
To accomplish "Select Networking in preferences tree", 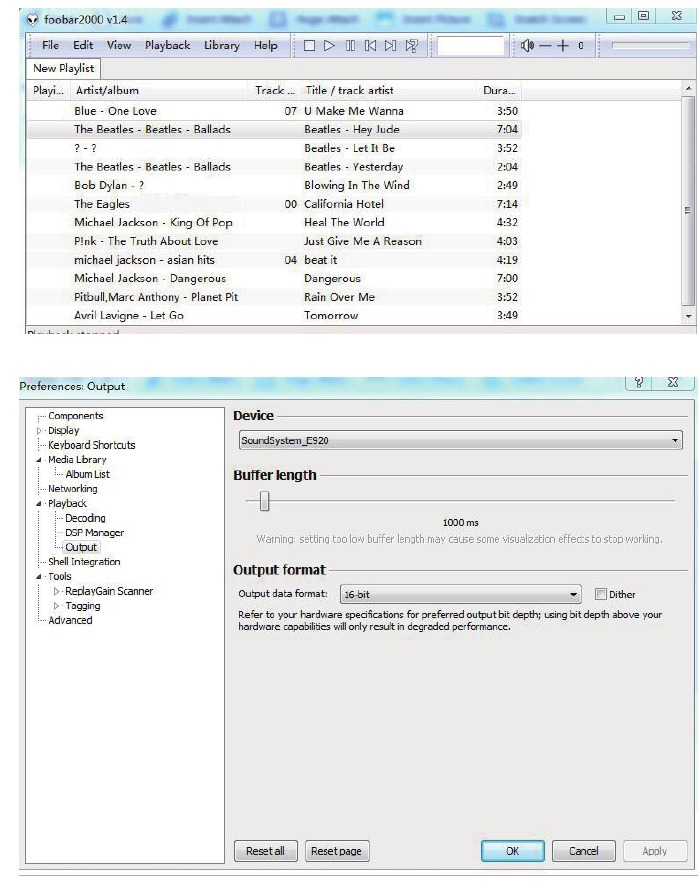I will point(72,489).
